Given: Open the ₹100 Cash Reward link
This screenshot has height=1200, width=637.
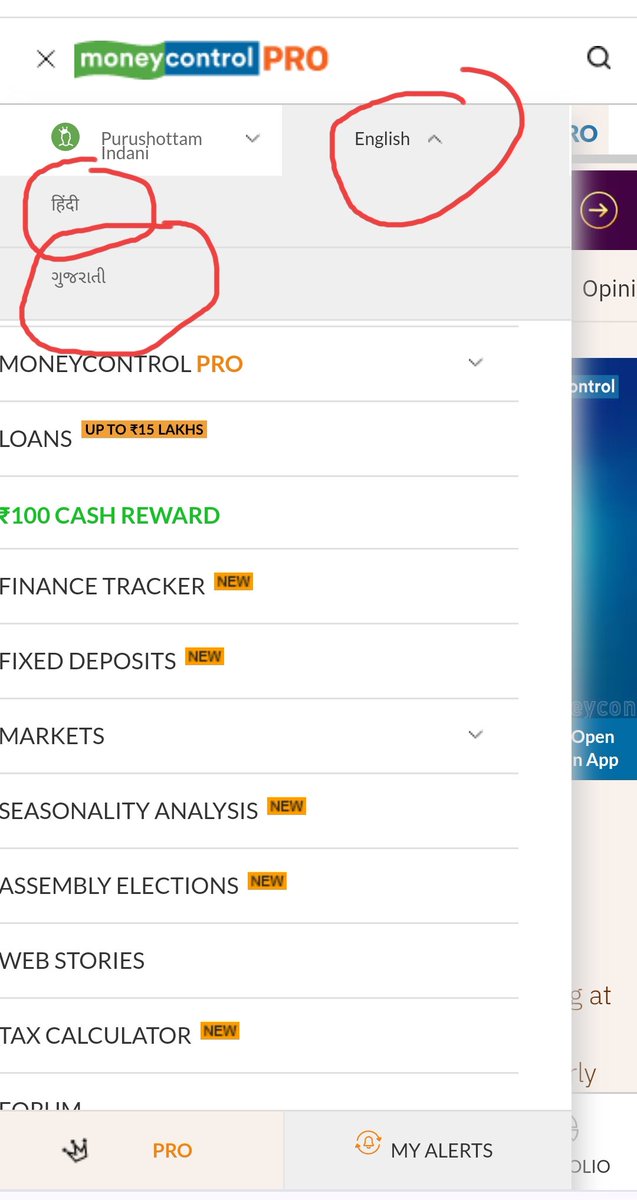Looking at the screenshot, I should click(110, 516).
